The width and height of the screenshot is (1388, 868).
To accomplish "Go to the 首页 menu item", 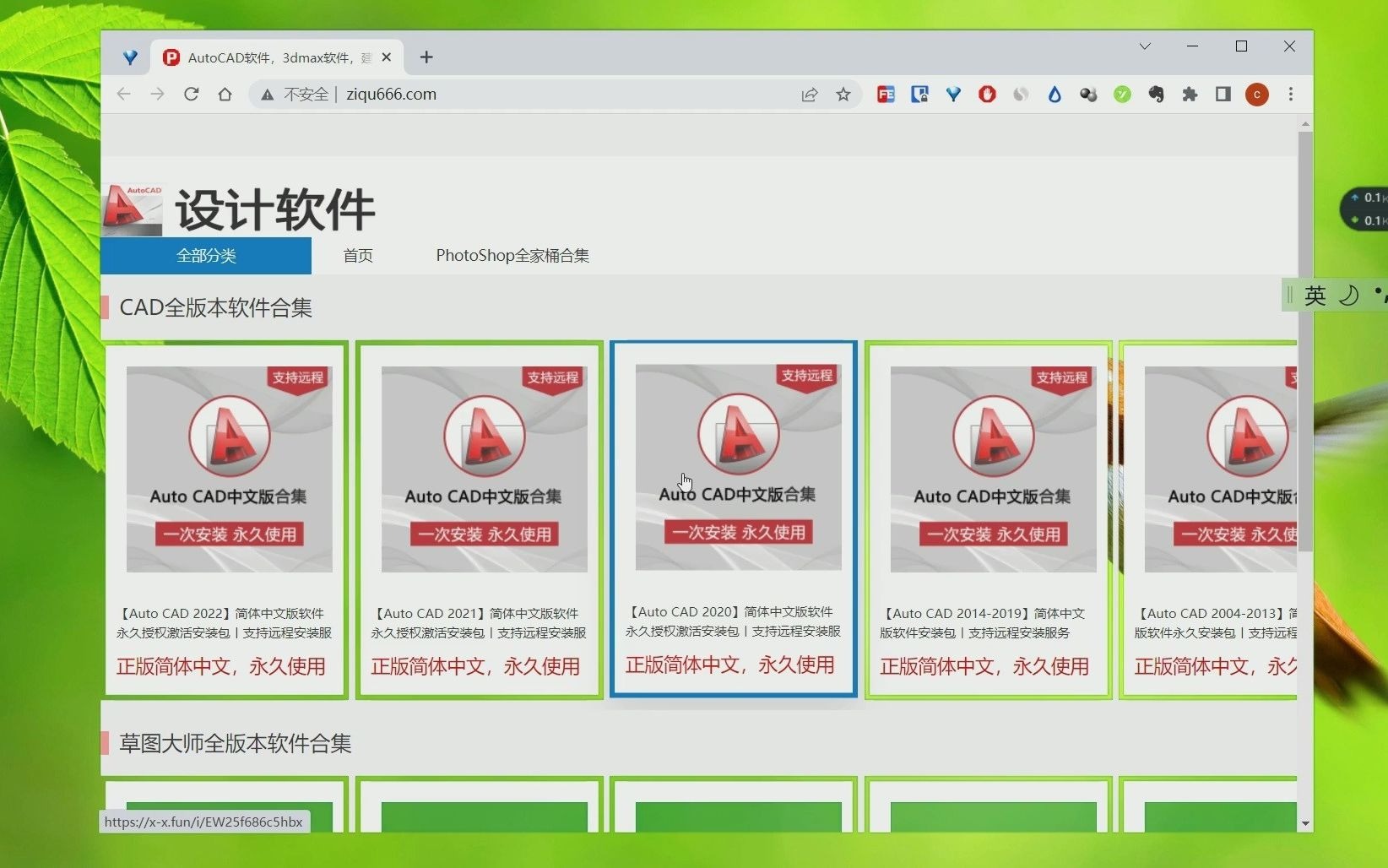I will pos(358,256).
